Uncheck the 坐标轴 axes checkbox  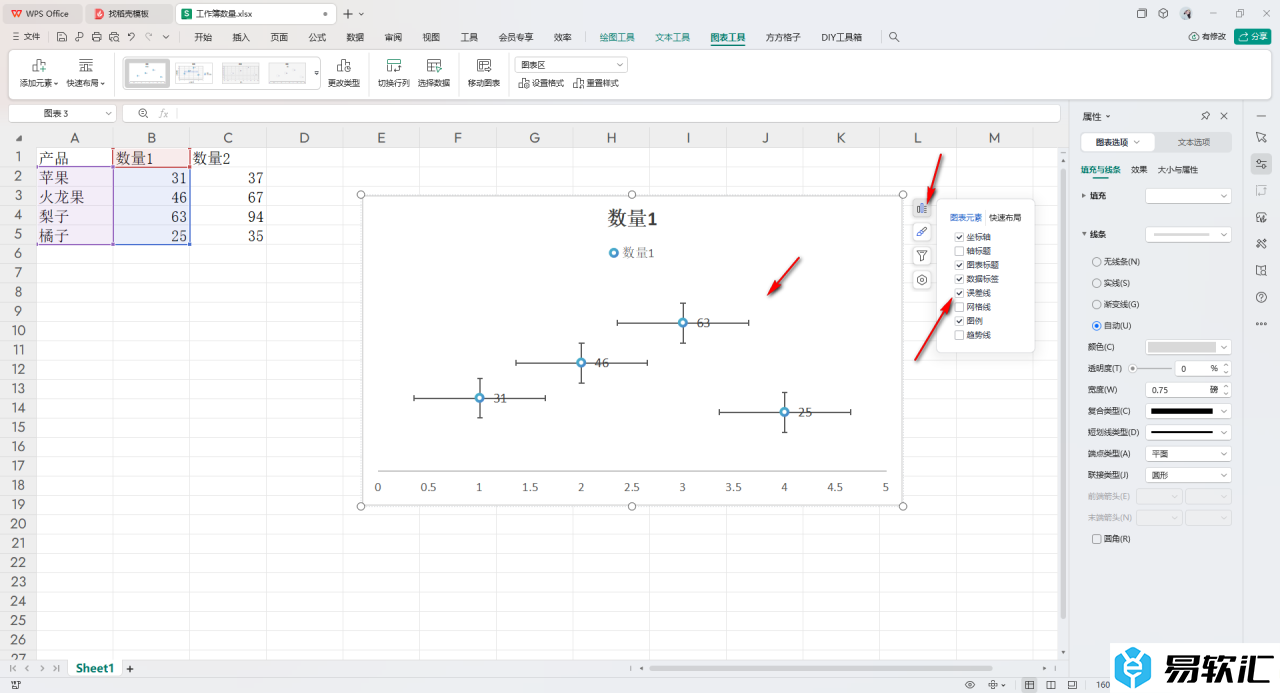click(x=960, y=237)
